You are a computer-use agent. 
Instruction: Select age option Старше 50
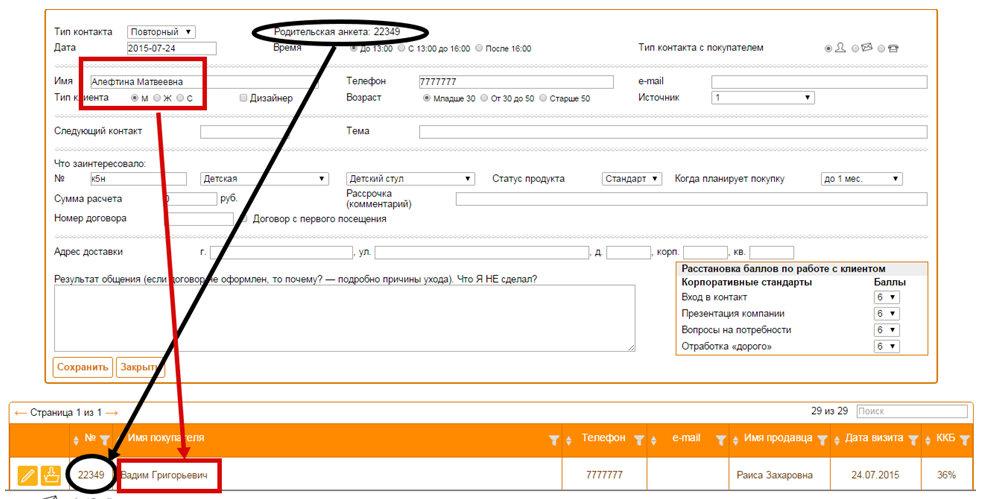[543, 98]
